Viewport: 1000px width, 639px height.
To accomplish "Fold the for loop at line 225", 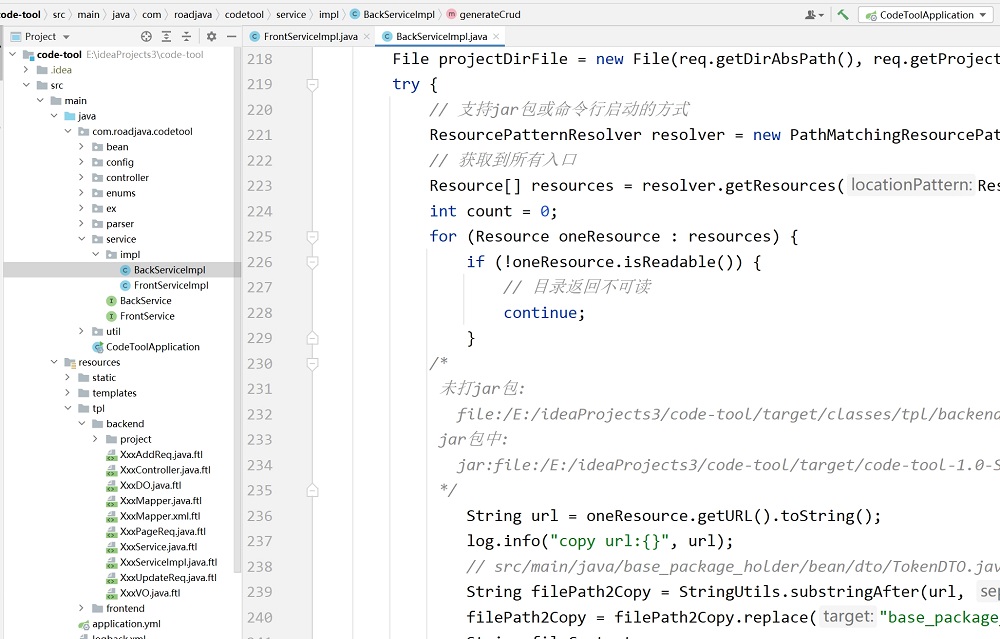I will coord(312,237).
